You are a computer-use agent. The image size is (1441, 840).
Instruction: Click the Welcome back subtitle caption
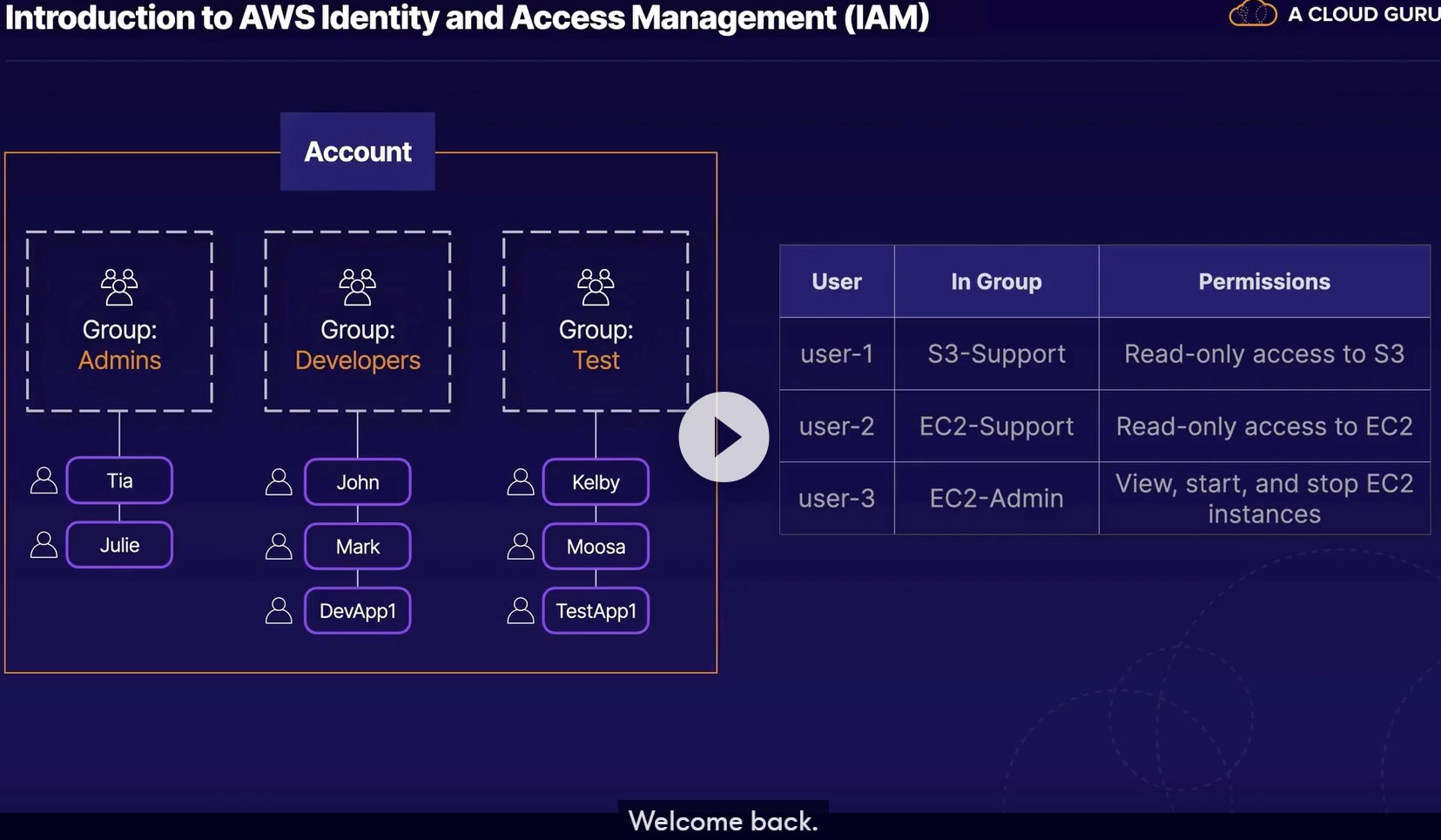(x=723, y=821)
